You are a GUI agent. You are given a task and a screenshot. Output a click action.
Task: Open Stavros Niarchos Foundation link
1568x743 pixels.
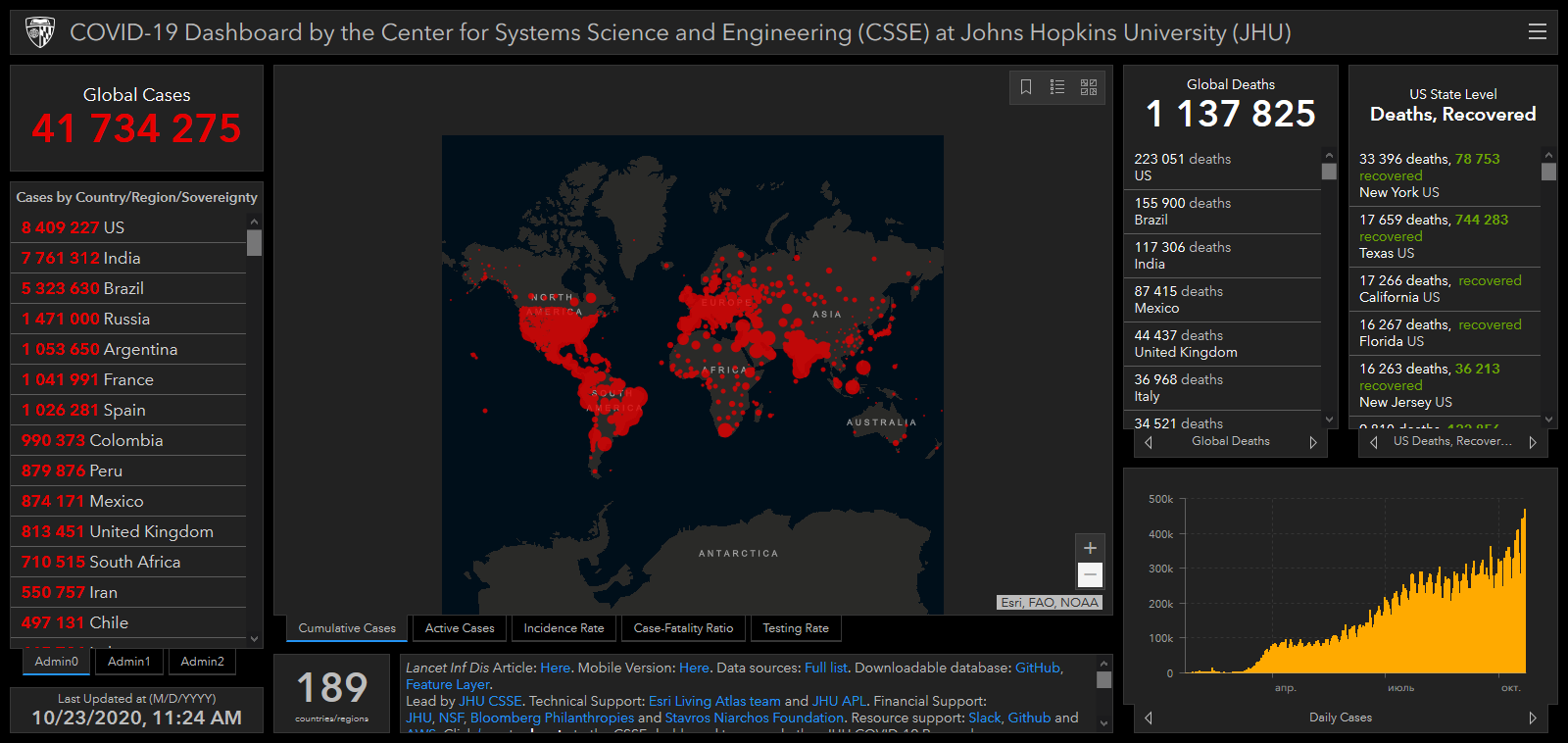pyautogui.click(x=755, y=718)
